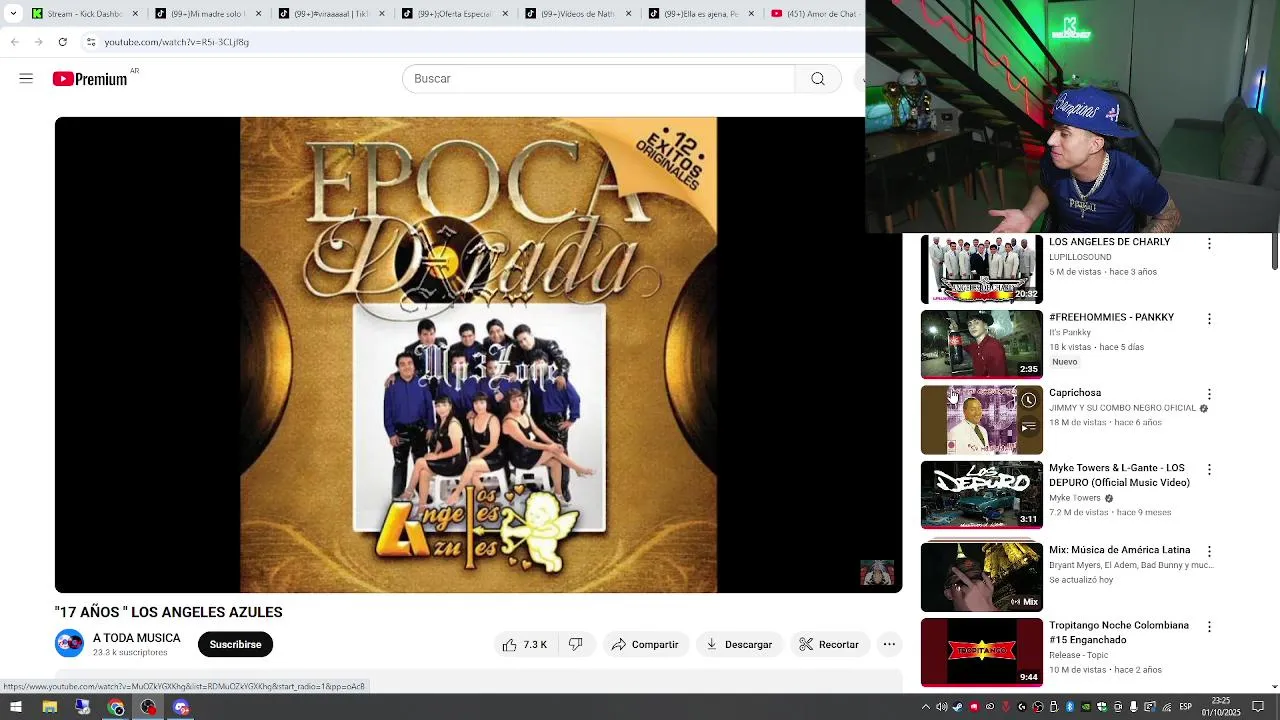1280x720 pixels.
Task: Go to YouTube Premium home logo
Action: pyautogui.click(x=91, y=79)
